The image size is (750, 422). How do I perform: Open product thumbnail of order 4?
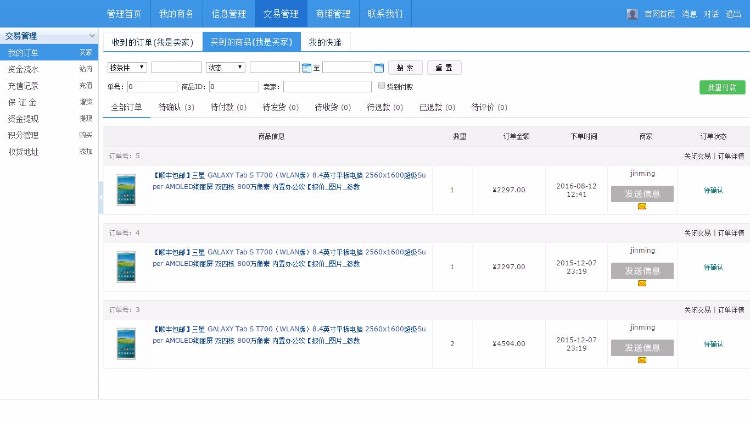126,267
